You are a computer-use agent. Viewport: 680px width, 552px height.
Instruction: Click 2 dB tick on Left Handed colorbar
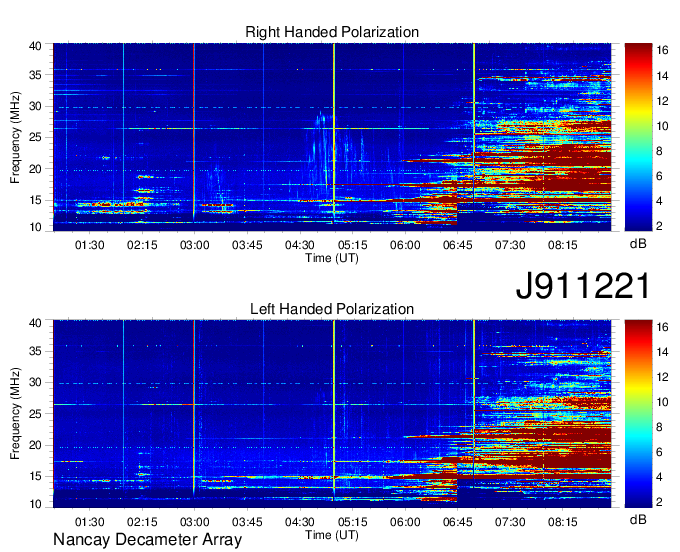click(x=659, y=502)
